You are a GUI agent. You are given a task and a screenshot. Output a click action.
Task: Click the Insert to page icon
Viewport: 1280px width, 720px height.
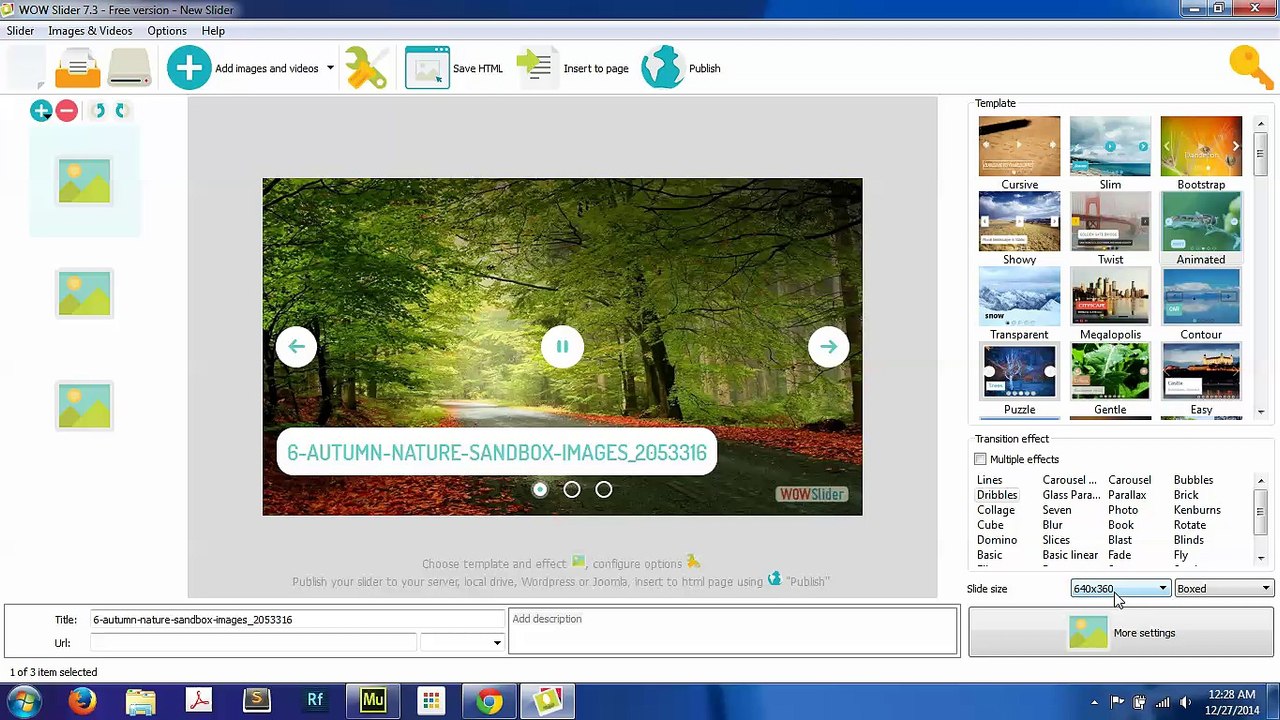click(534, 68)
